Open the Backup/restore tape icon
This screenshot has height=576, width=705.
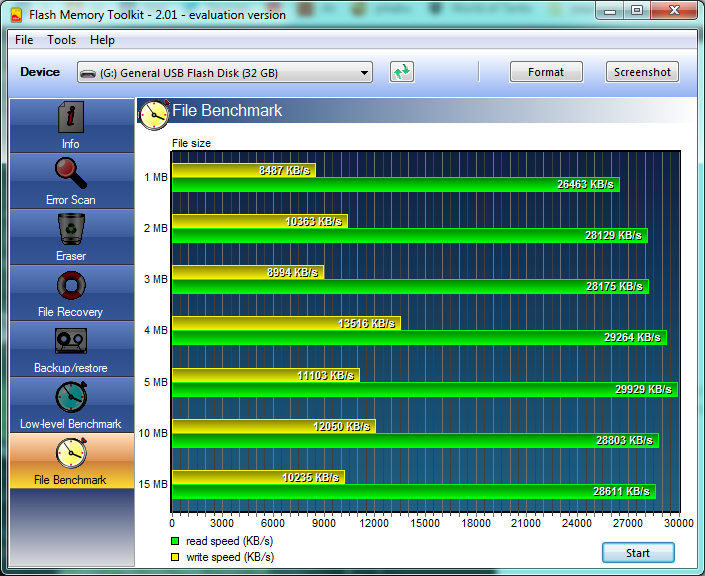[x=70, y=342]
